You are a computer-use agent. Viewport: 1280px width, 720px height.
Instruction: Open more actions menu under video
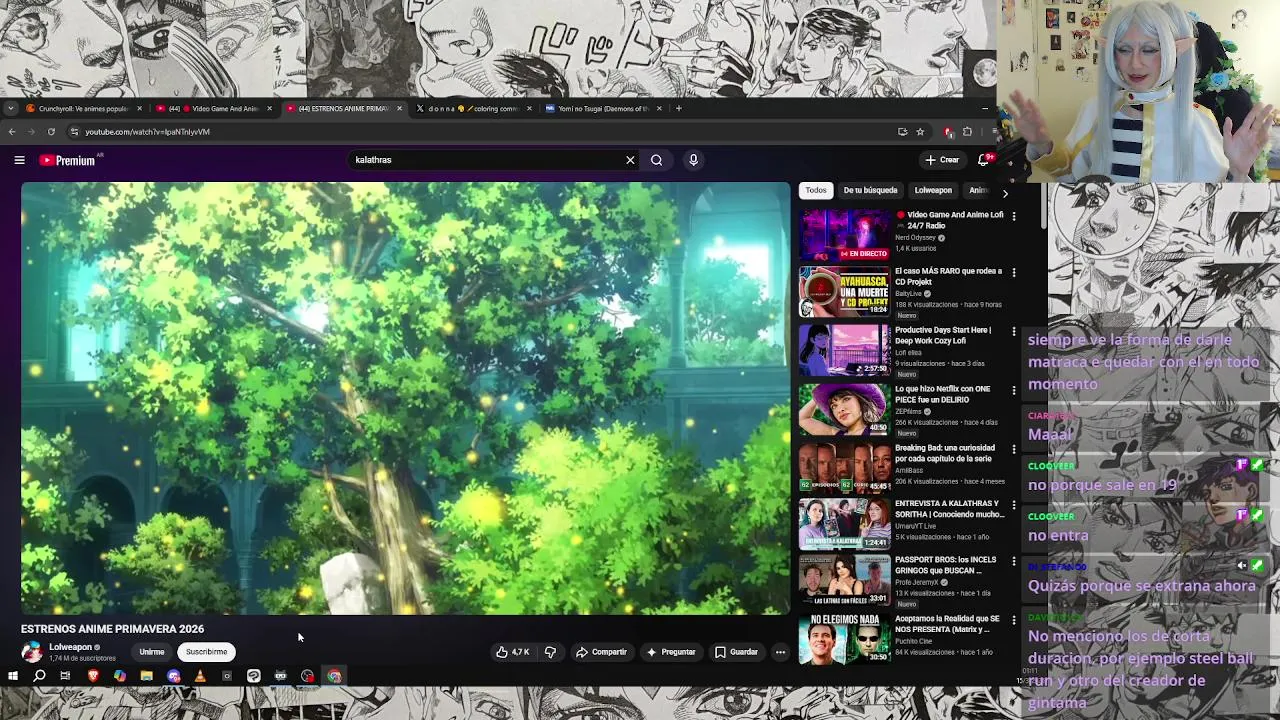780,652
